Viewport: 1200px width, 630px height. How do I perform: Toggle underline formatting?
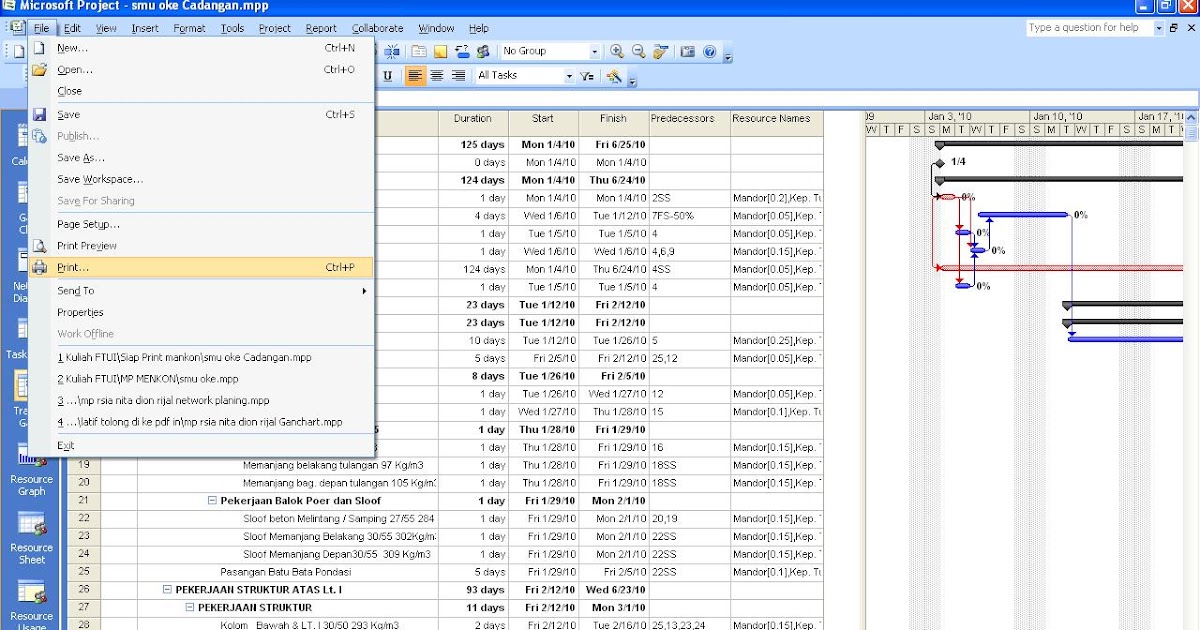pyautogui.click(x=387, y=75)
